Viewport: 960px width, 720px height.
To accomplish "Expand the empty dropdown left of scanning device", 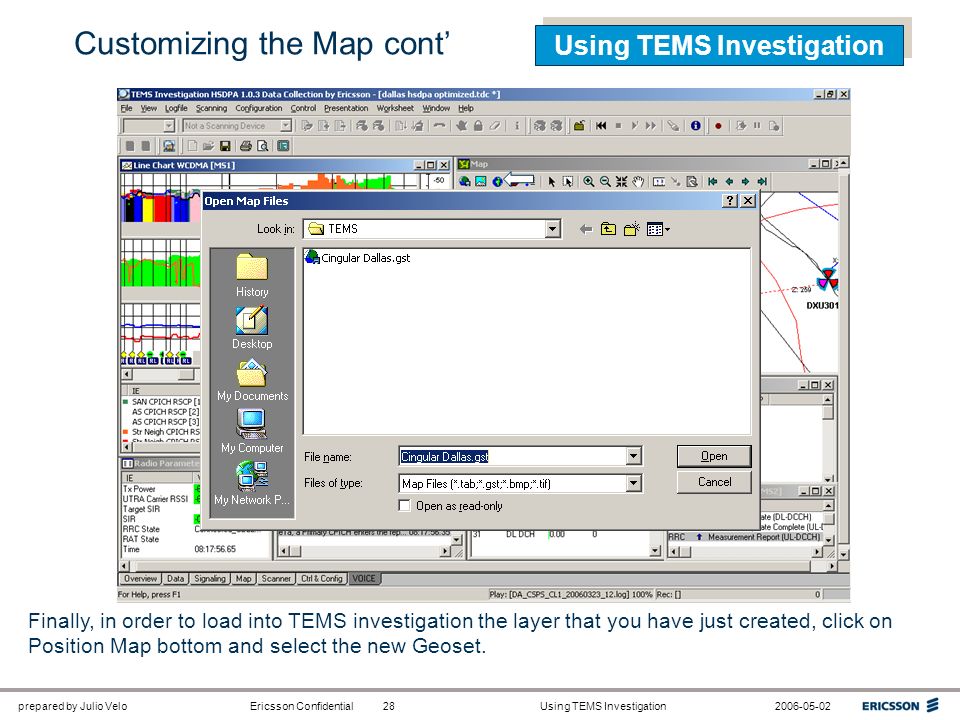I will pyautogui.click(x=169, y=126).
